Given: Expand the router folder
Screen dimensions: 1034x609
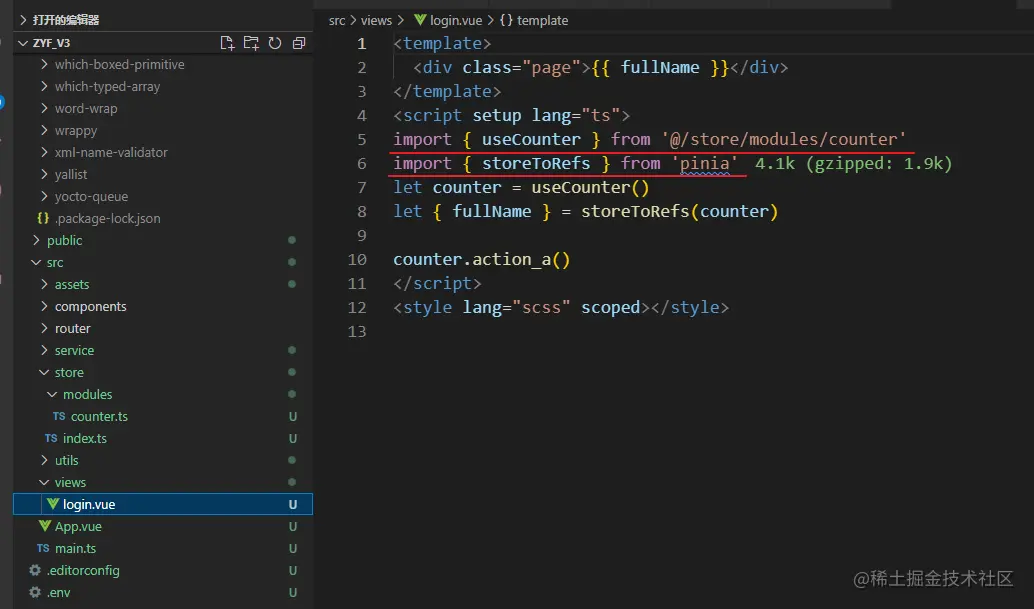Looking at the screenshot, I should tap(44, 328).
